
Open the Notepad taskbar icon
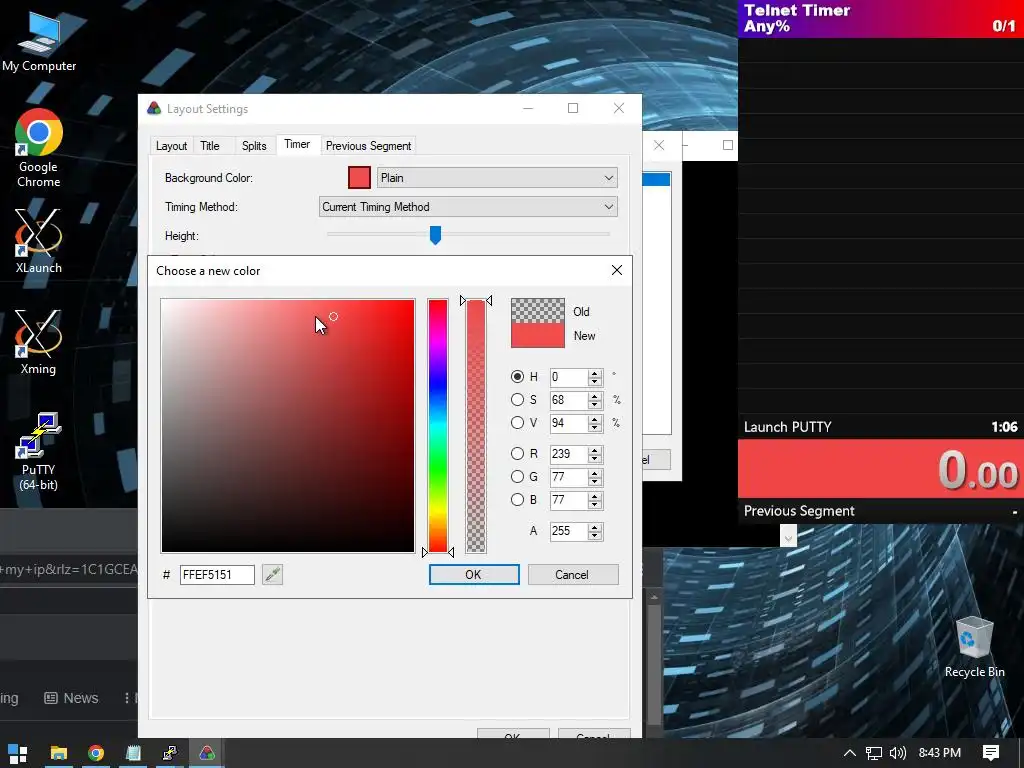[133, 753]
